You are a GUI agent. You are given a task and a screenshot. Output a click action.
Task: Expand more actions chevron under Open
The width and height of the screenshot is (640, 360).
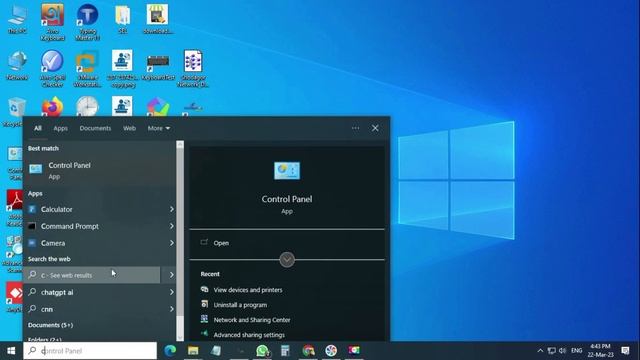(x=287, y=260)
